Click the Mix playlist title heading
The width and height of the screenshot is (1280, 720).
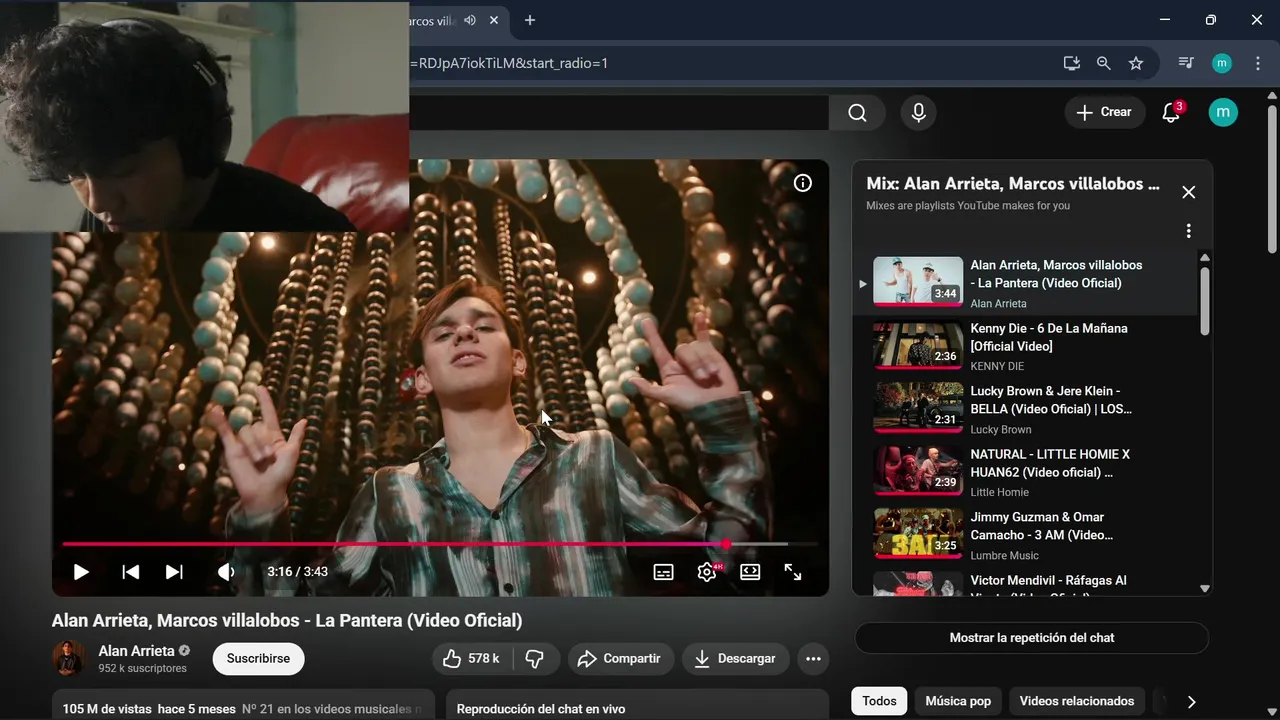tap(1013, 184)
